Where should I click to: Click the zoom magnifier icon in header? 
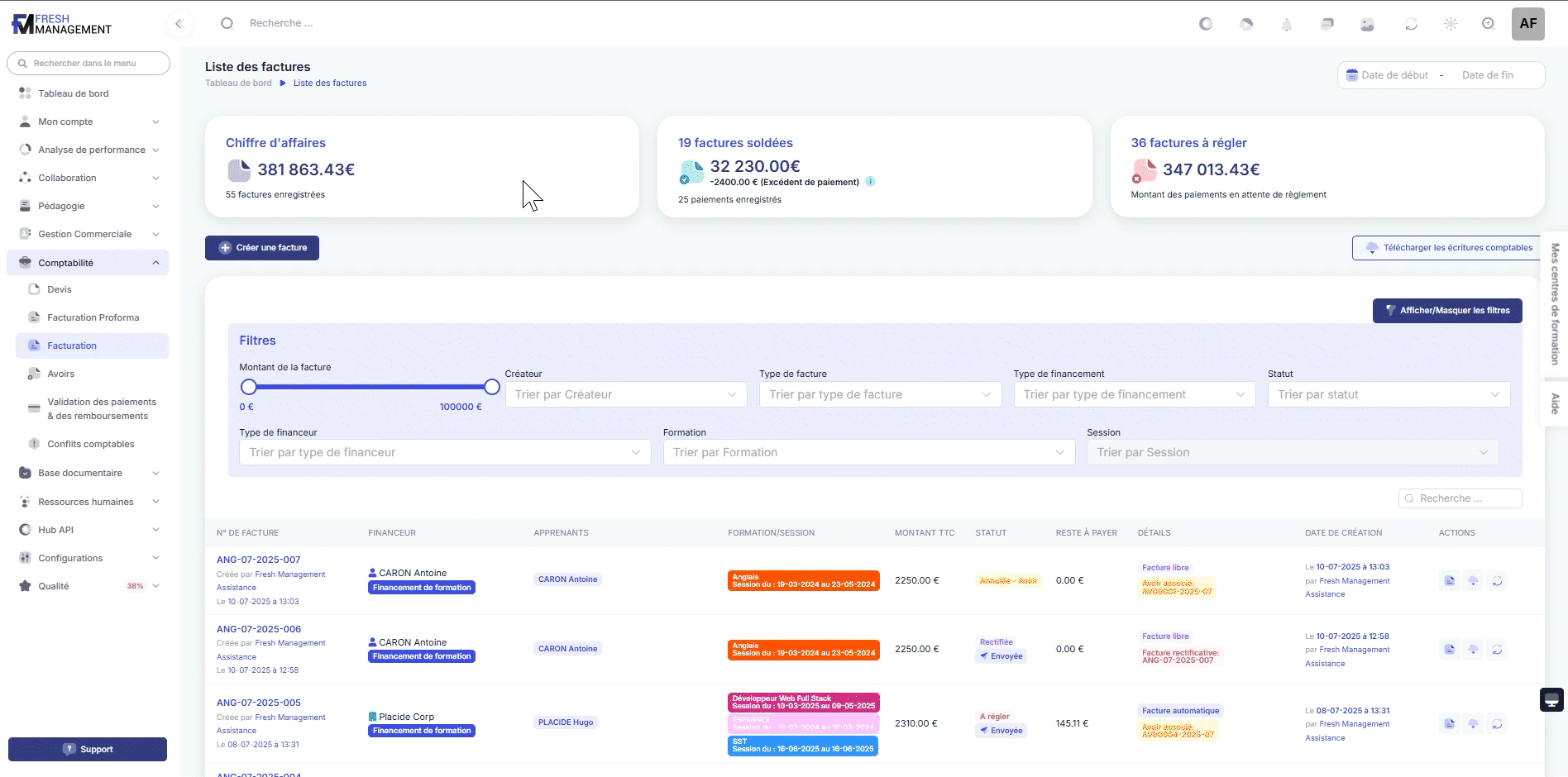click(1488, 24)
